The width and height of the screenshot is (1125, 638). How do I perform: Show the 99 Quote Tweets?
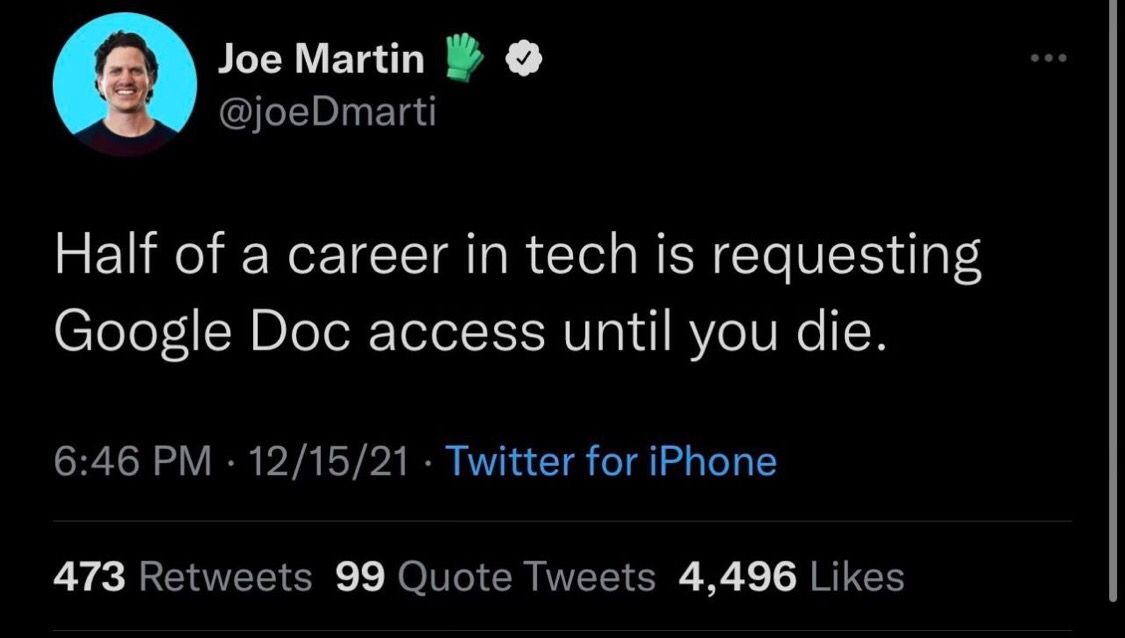pos(496,576)
